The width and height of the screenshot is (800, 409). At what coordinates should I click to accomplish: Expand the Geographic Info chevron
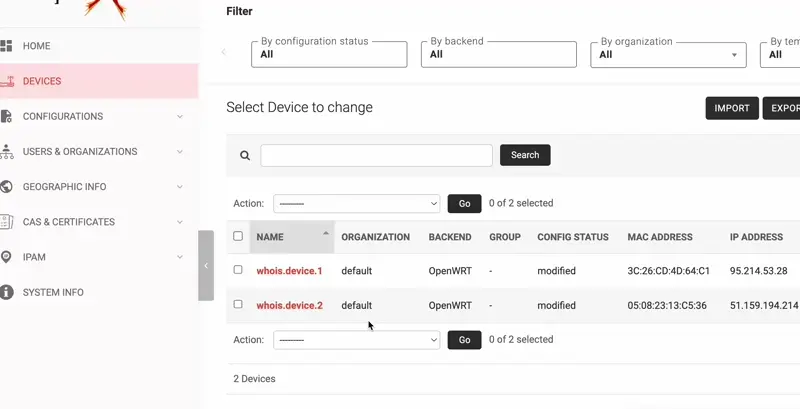click(x=180, y=187)
